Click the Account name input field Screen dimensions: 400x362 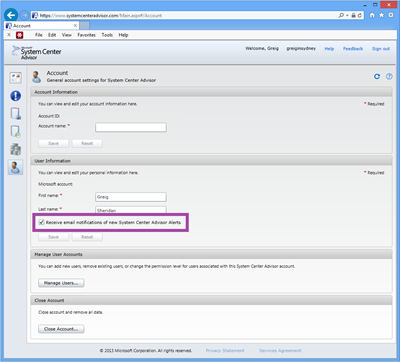131,127
